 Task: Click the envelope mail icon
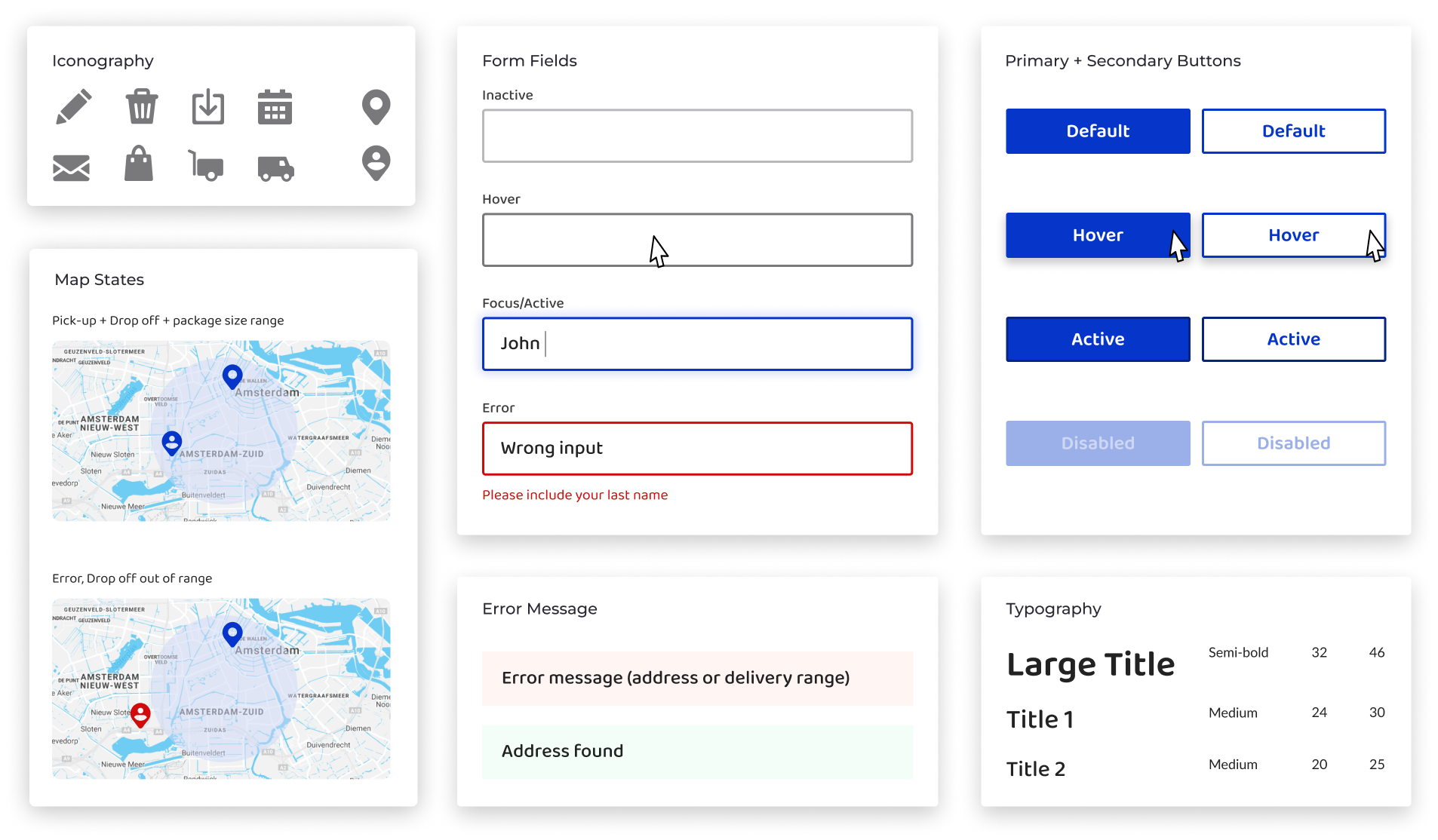point(72,167)
